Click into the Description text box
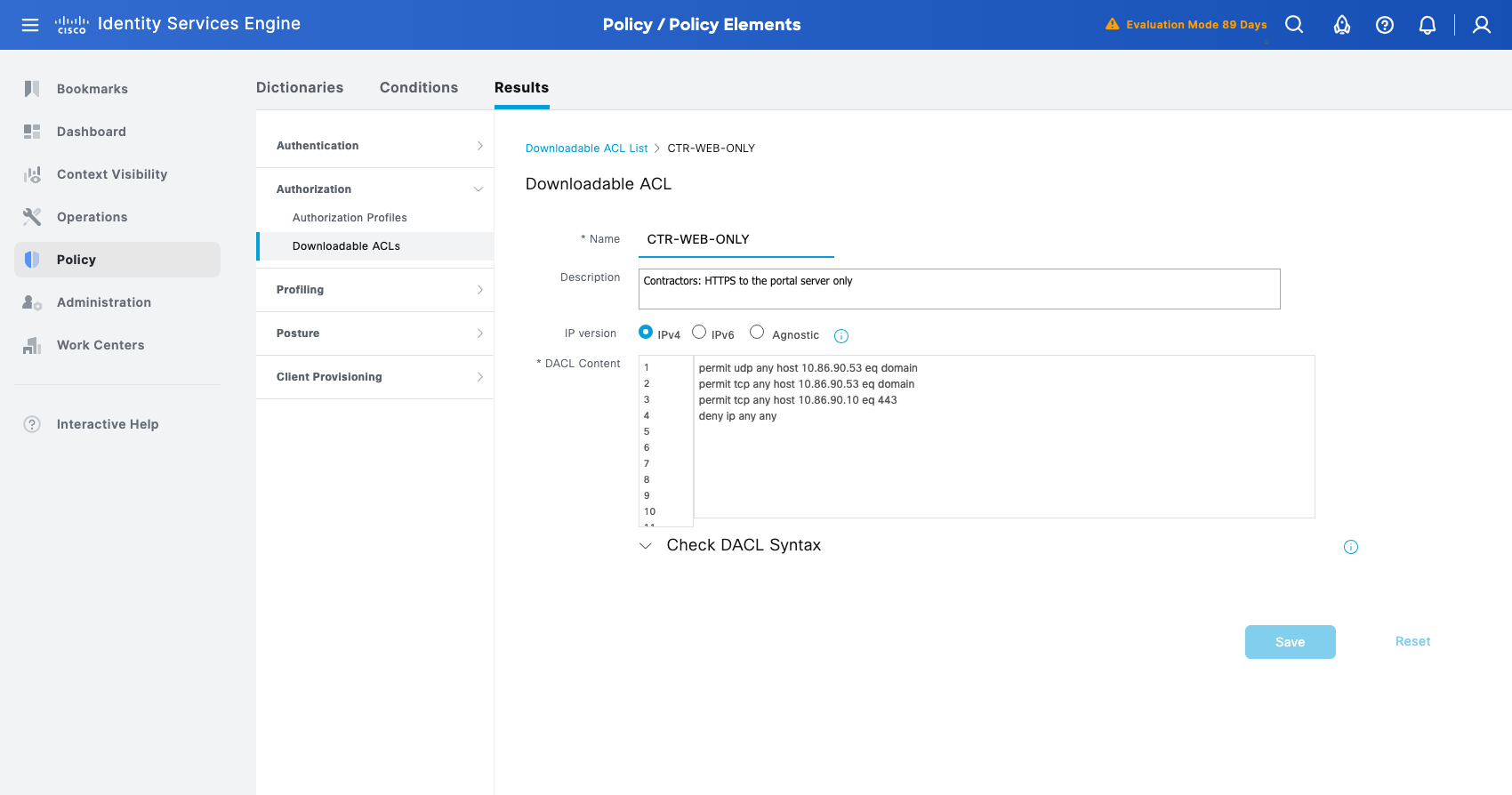Image resolution: width=1512 pixels, height=795 pixels. (x=960, y=289)
